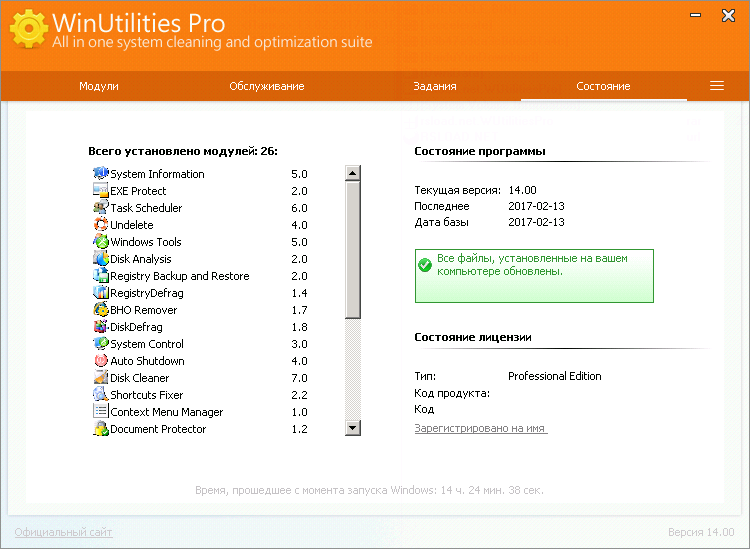Click the Auto Shutdown power icon
The image size is (750, 549).
point(100,361)
